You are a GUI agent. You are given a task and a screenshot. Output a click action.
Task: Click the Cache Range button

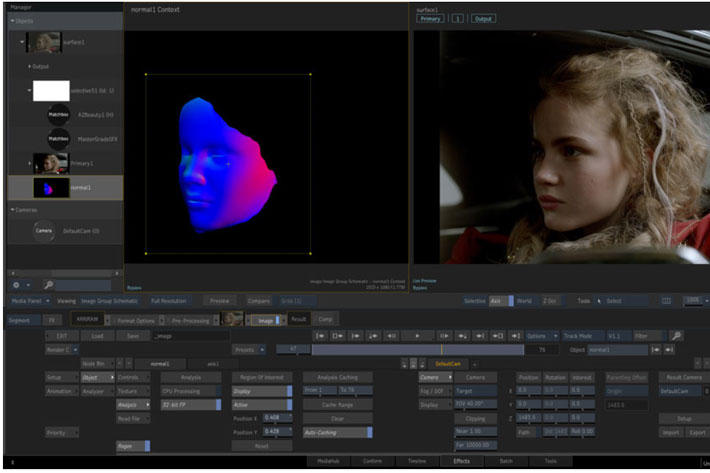tap(338, 405)
